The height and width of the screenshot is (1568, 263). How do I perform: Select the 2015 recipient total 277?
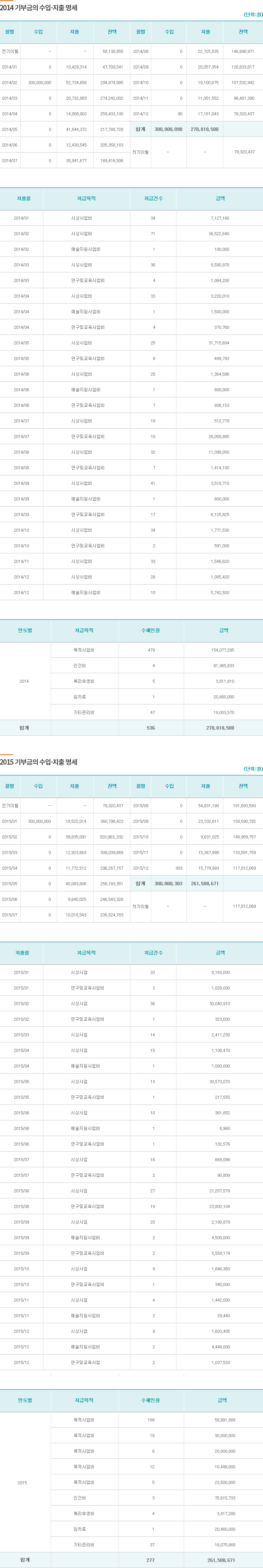150,1560
